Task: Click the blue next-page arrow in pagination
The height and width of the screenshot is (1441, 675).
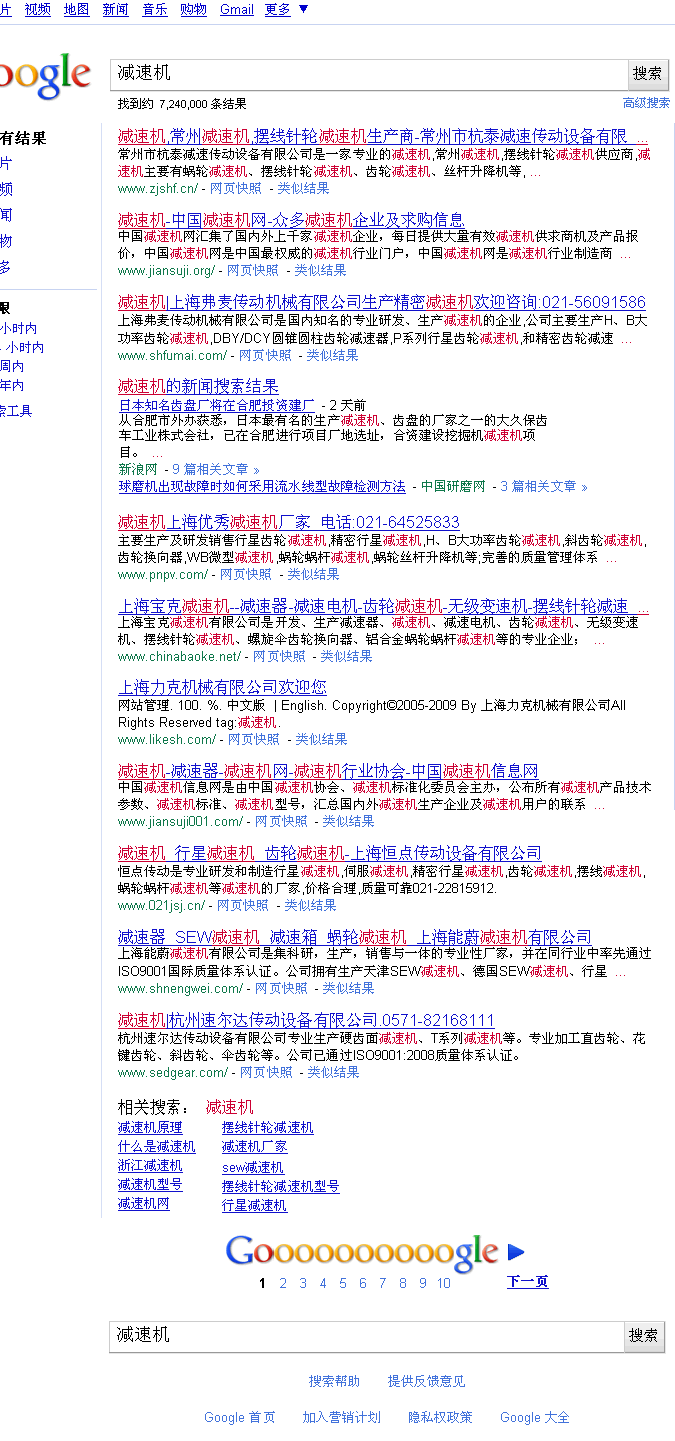Action: 516,1251
